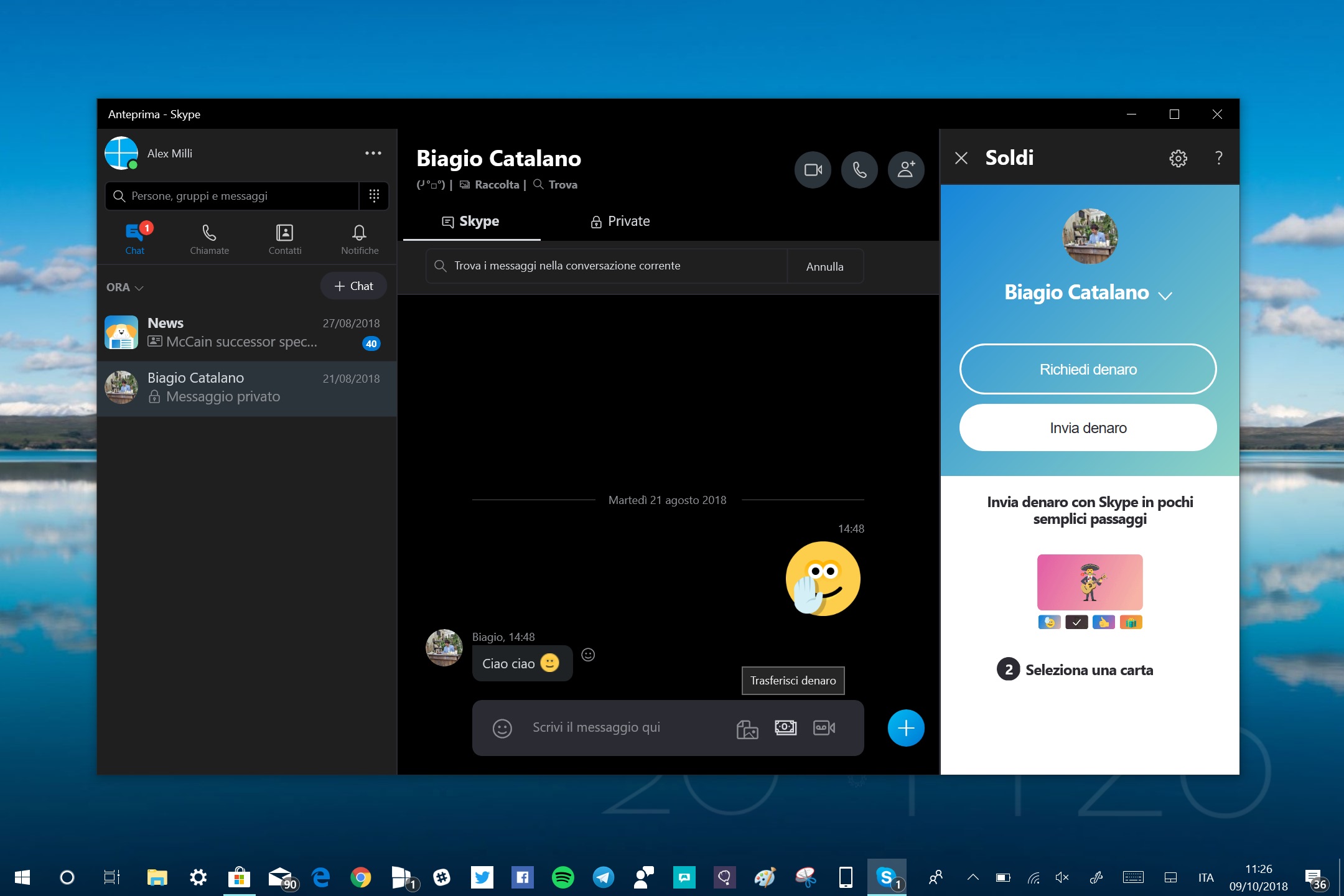Select the Skype conversation tab

[471, 222]
